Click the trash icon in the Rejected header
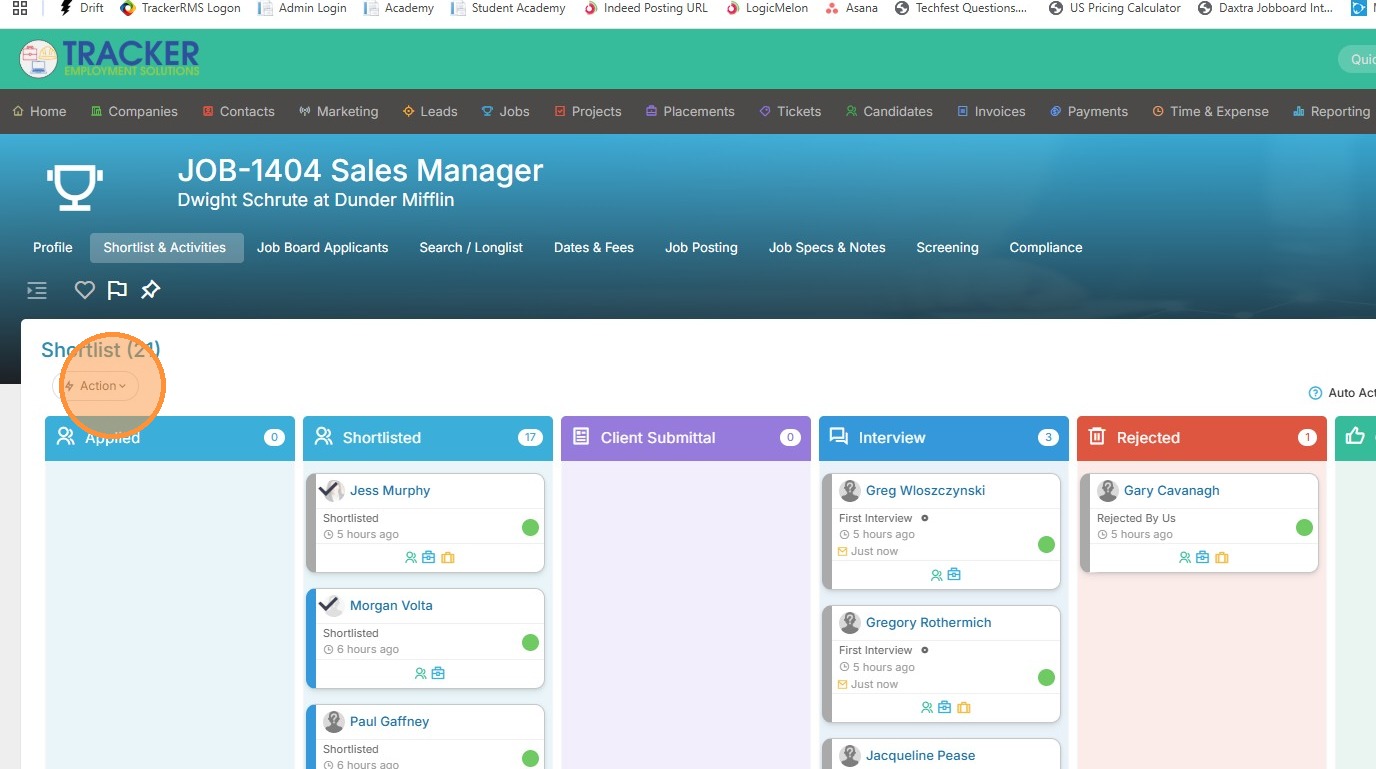The height and width of the screenshot is (769, 1376). (1097, 437)
